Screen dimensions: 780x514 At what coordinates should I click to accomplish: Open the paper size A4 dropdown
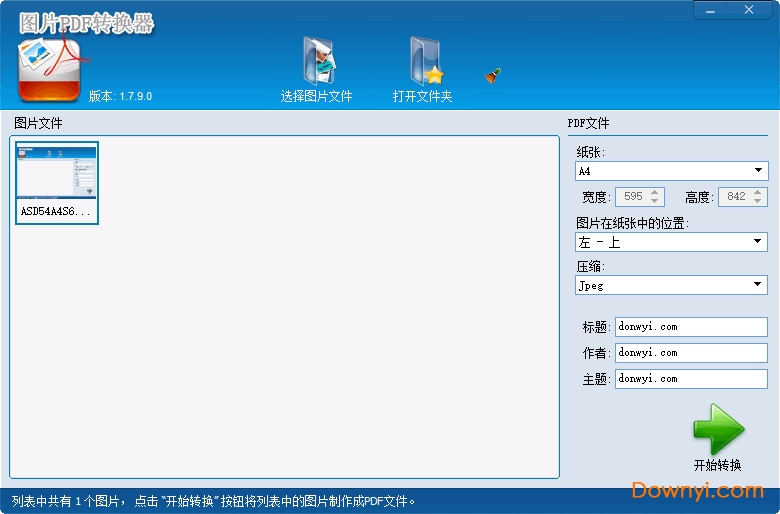[x=672, y=171]
